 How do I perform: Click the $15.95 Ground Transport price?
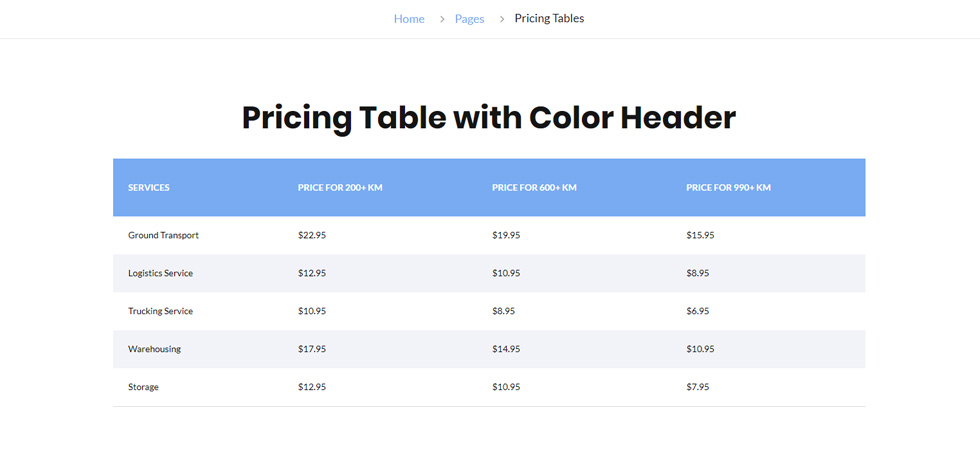(x=700, y=236)
